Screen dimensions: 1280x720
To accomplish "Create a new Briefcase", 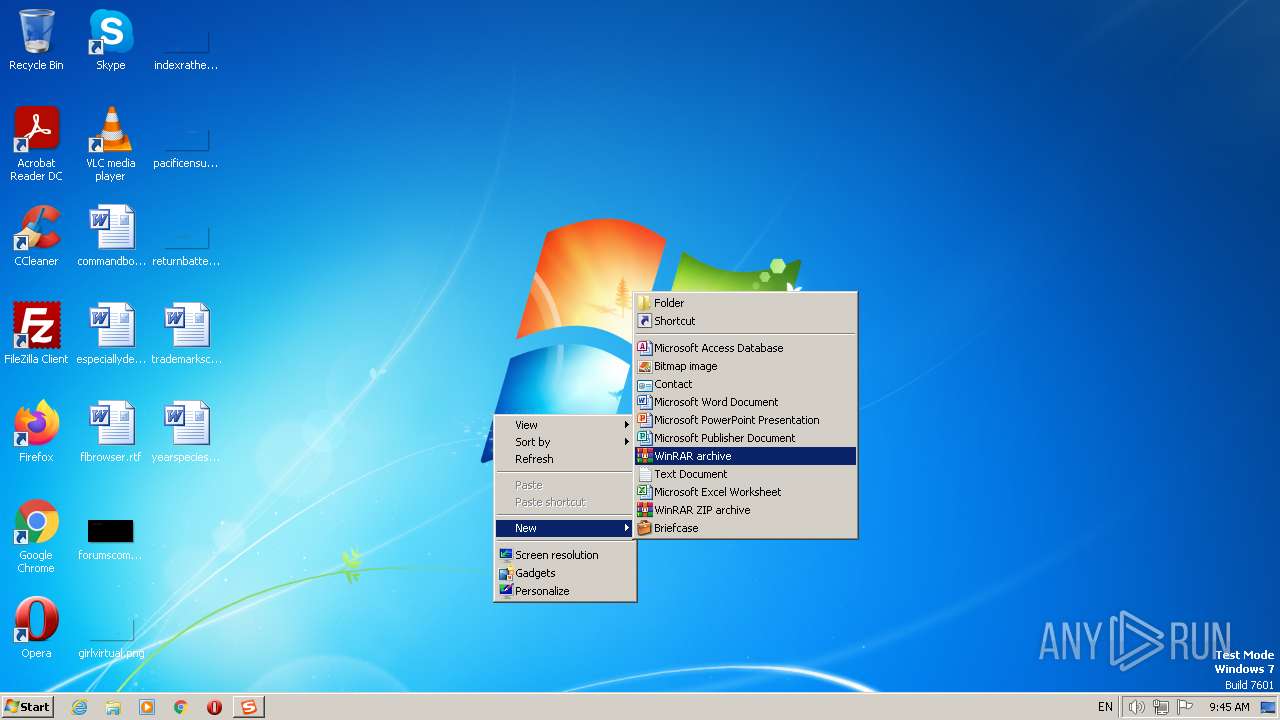I will click(746, 528).
